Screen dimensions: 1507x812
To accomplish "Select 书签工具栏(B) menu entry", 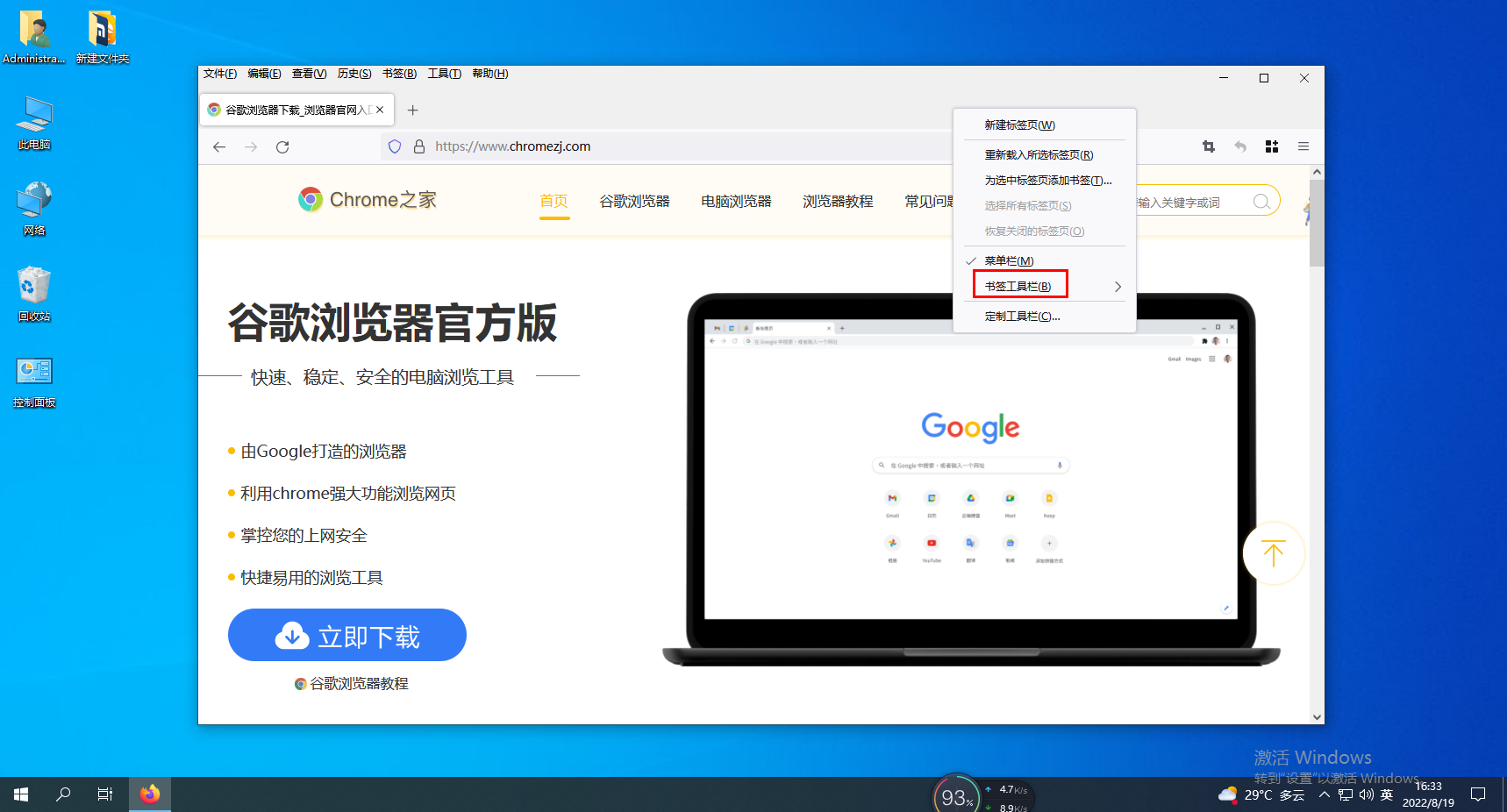I will (1019, 286).
